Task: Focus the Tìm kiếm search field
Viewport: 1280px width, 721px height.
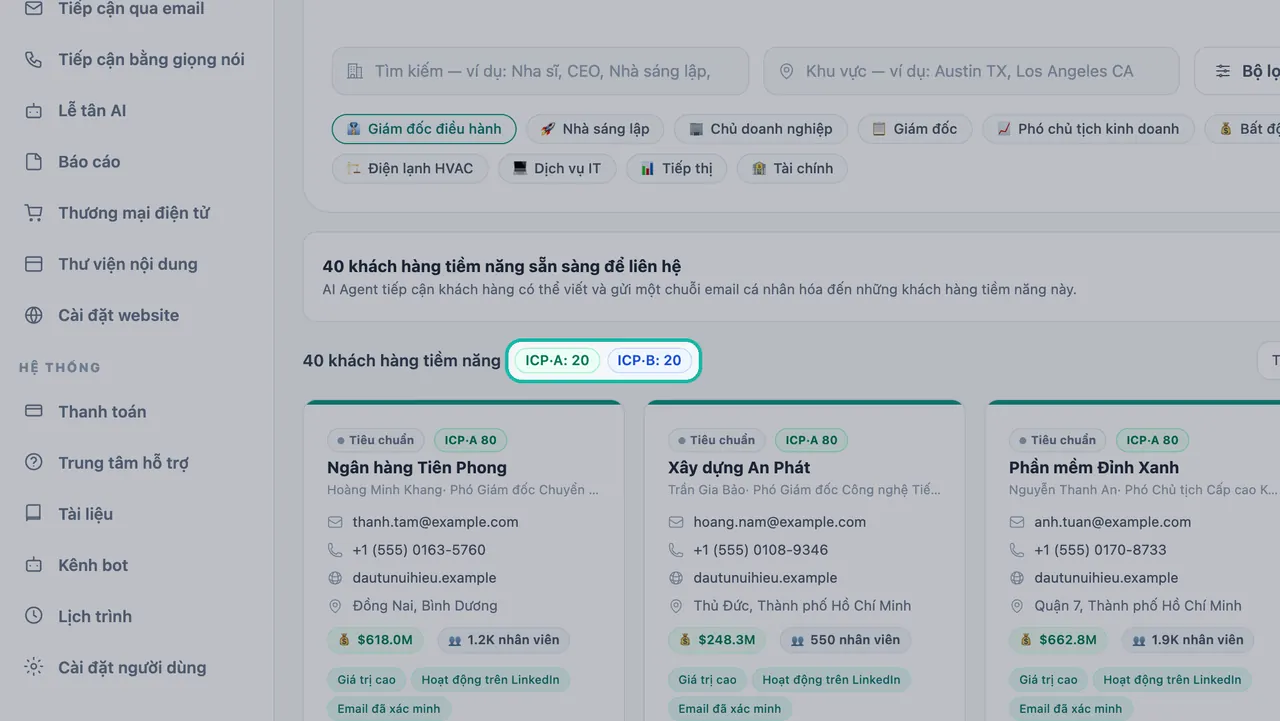Action: (x=540, y=72)
